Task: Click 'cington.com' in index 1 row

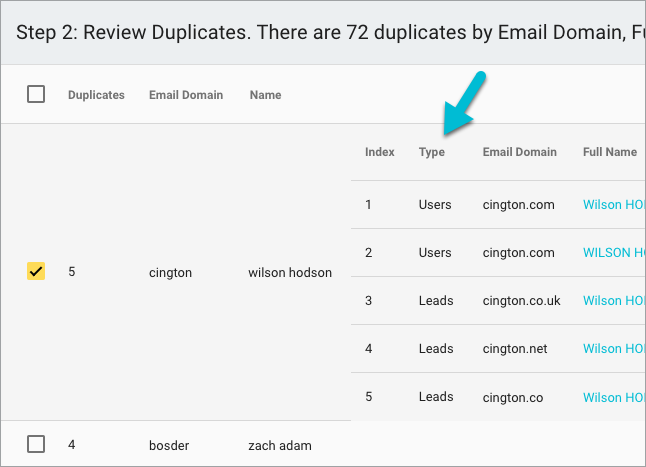Action: [519, 205]
